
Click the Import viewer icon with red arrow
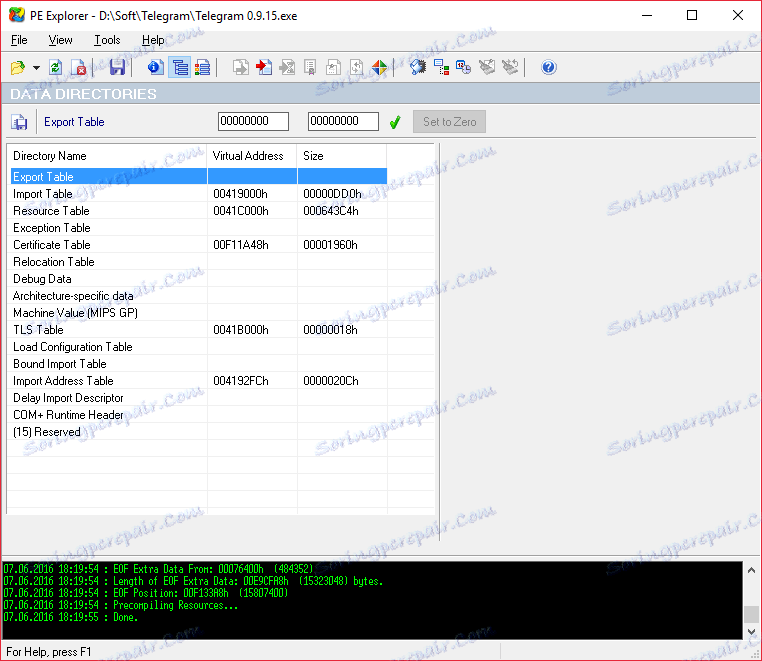[x=263, y=67]
